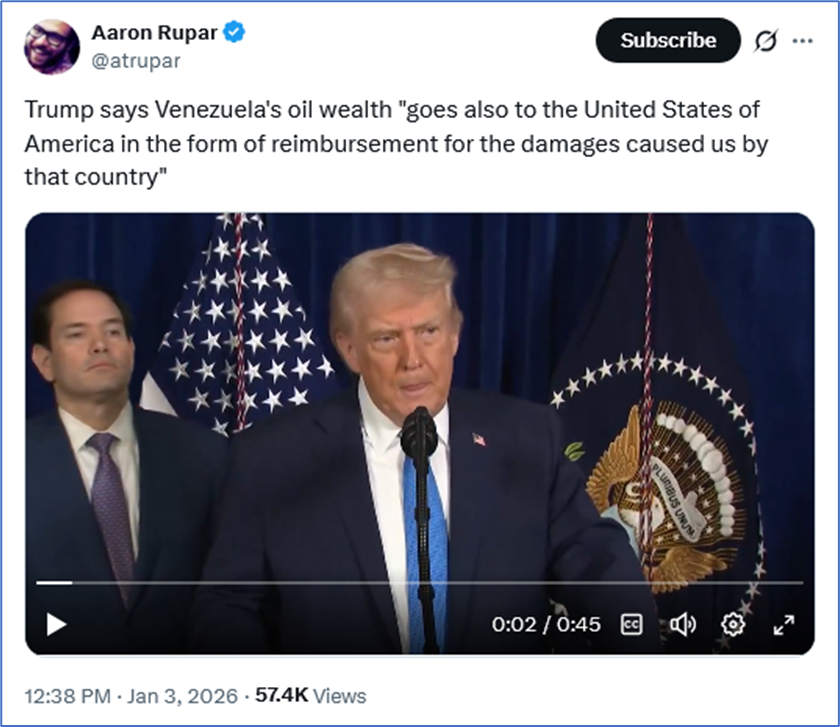Image resolution: width=840 pixels, height=727 pixels.
Task: Click the blue verified badge
Action: (234, 32)
